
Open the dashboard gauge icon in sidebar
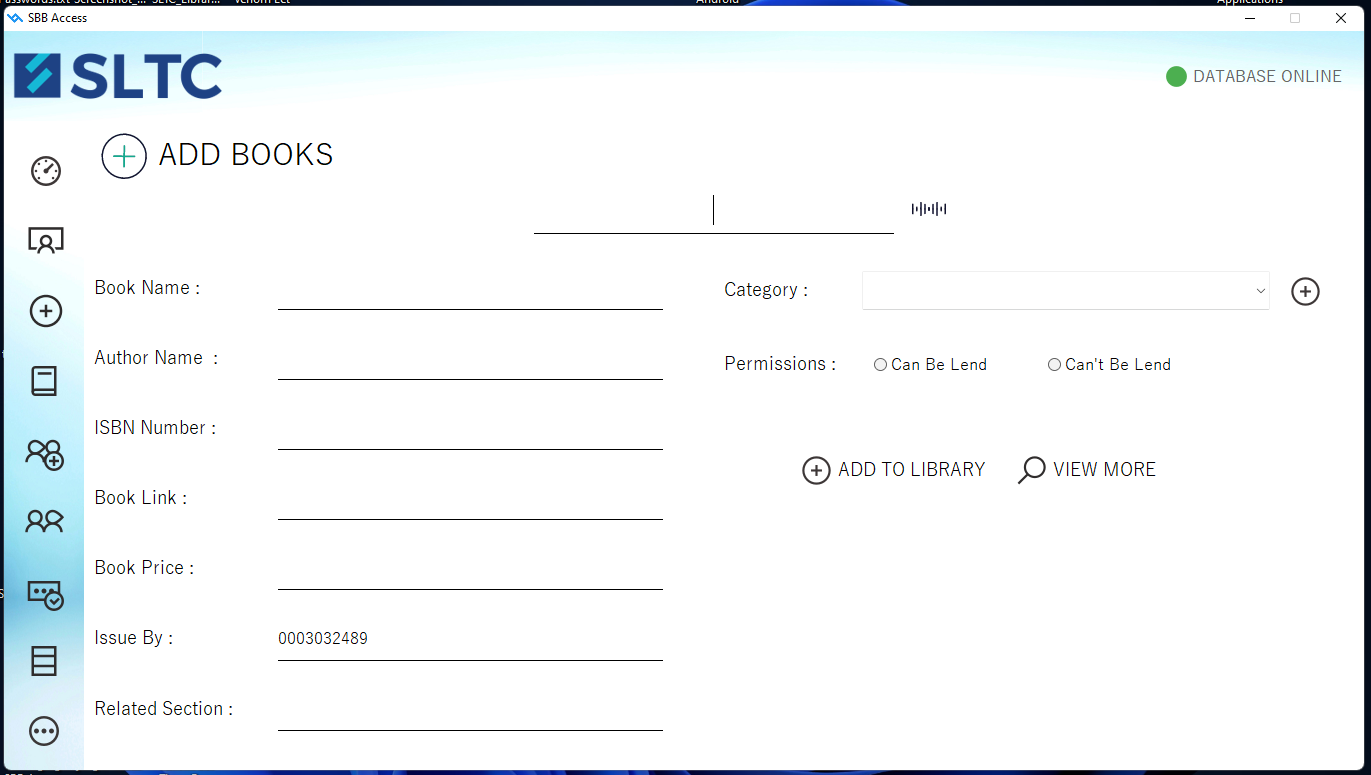[46, 171]
